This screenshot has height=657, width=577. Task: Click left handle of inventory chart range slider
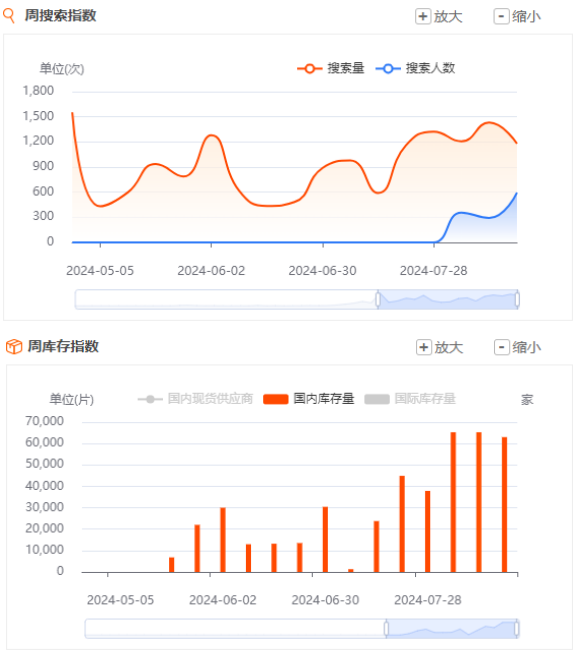(x=386, y=629)
